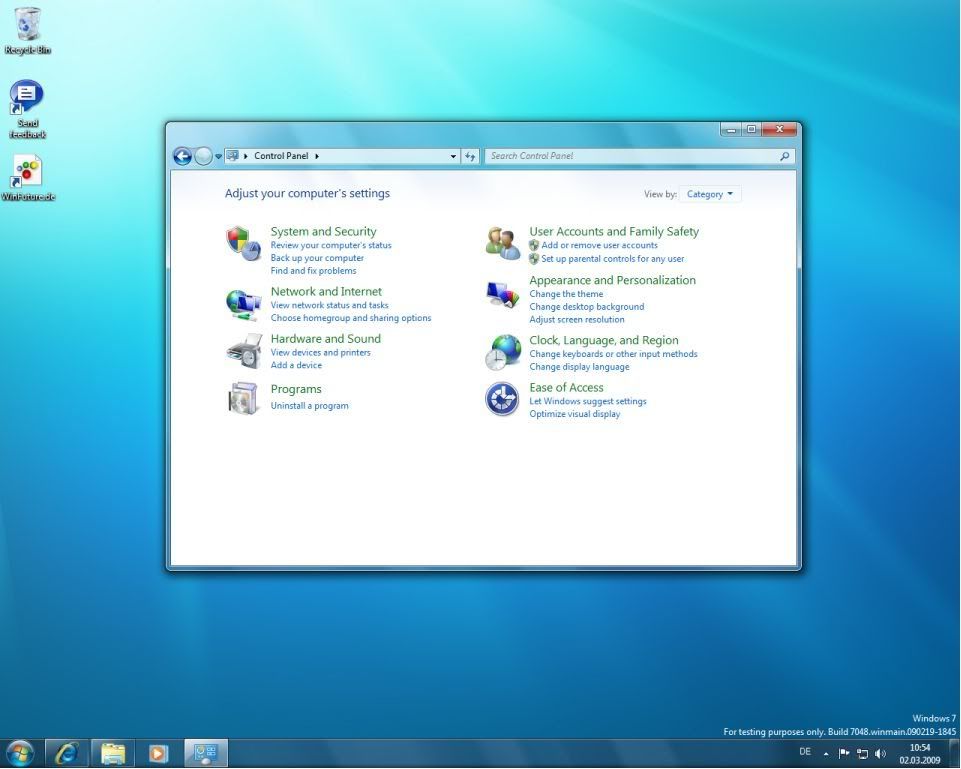Click the Hardware and Sound printer icon

(x=243, y=351)
